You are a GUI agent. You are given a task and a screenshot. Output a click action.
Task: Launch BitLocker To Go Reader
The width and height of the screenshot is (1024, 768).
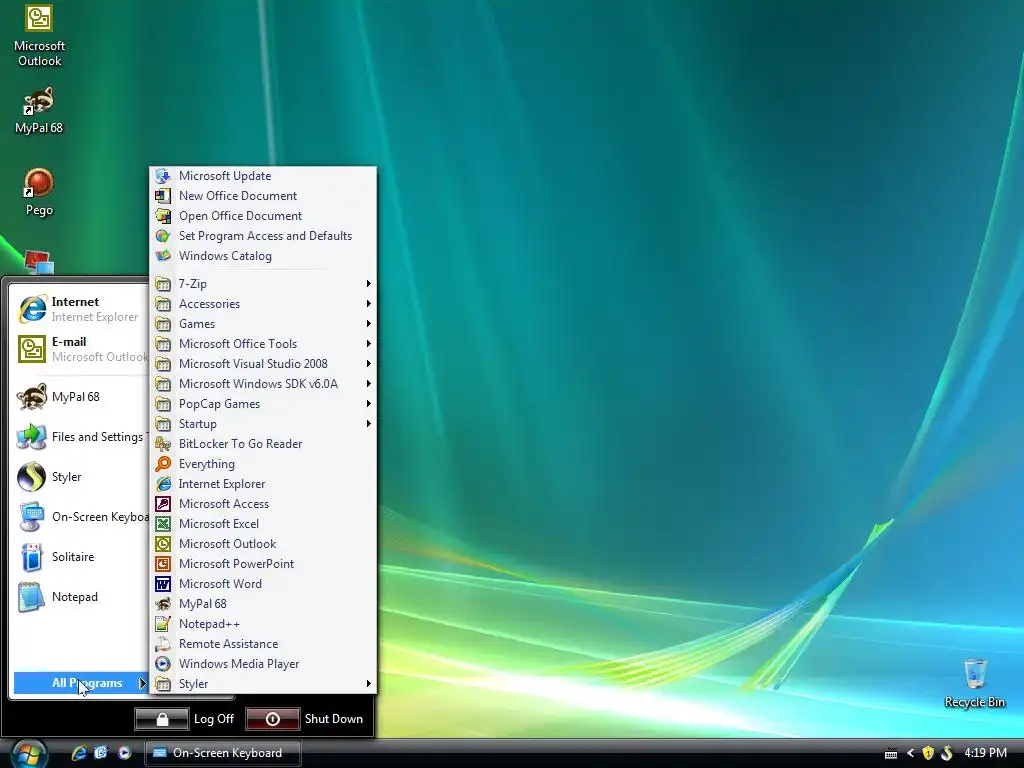[x=263, y=444]
